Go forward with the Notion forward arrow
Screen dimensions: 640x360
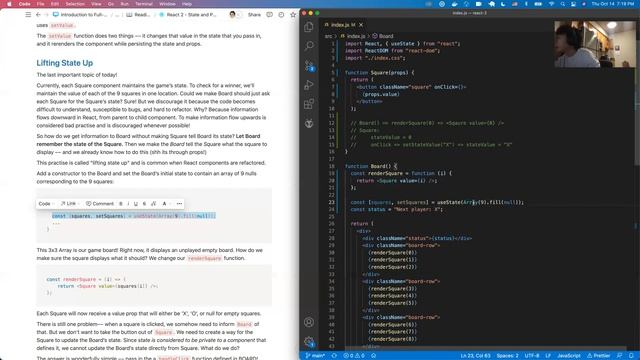tap(46, 15)
